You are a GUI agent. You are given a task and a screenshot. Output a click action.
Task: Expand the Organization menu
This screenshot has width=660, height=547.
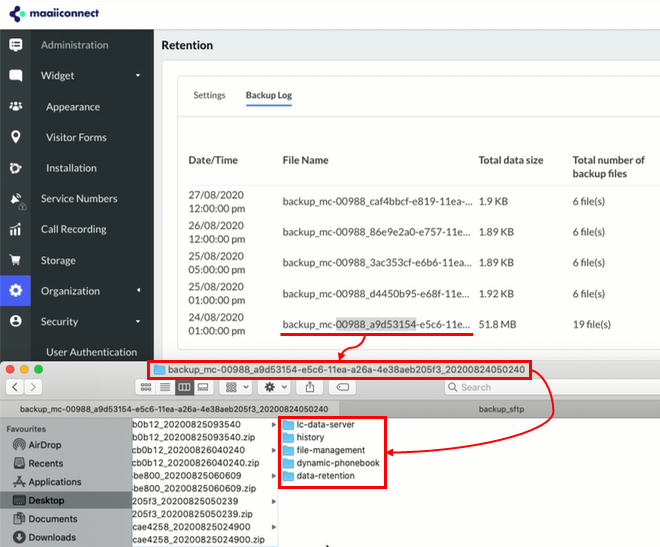click(x=90, y=291)
